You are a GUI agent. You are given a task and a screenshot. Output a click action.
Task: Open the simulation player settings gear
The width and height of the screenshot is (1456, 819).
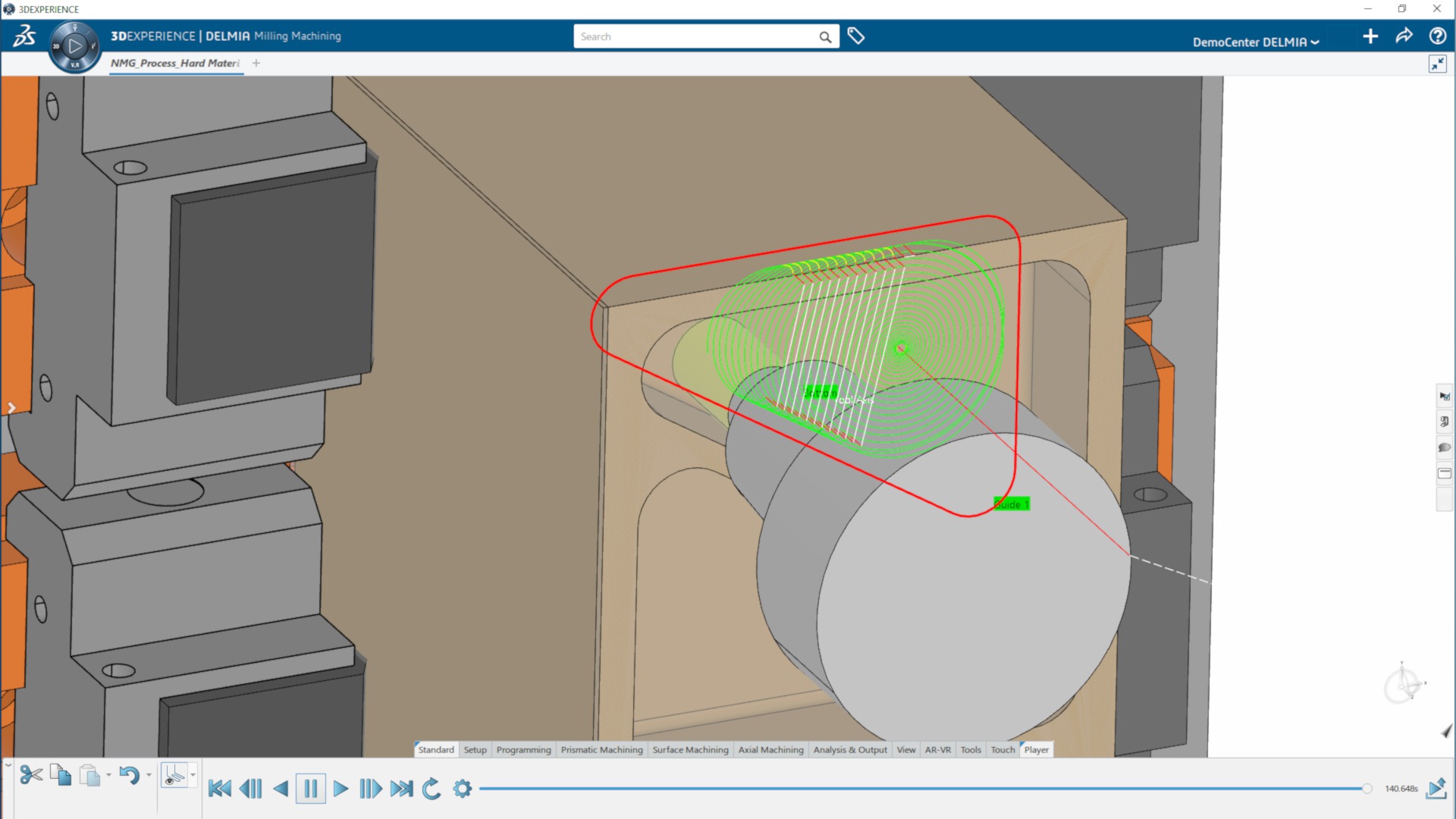click(x=462, y=789)
